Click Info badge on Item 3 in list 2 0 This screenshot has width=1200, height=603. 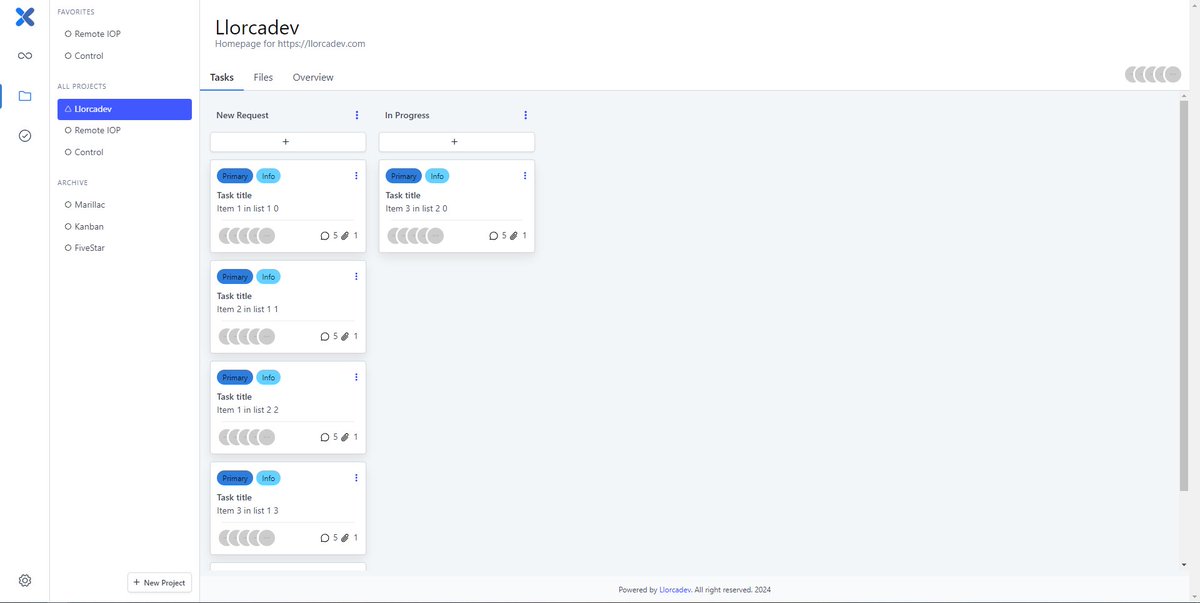click(x=437, y=176)
